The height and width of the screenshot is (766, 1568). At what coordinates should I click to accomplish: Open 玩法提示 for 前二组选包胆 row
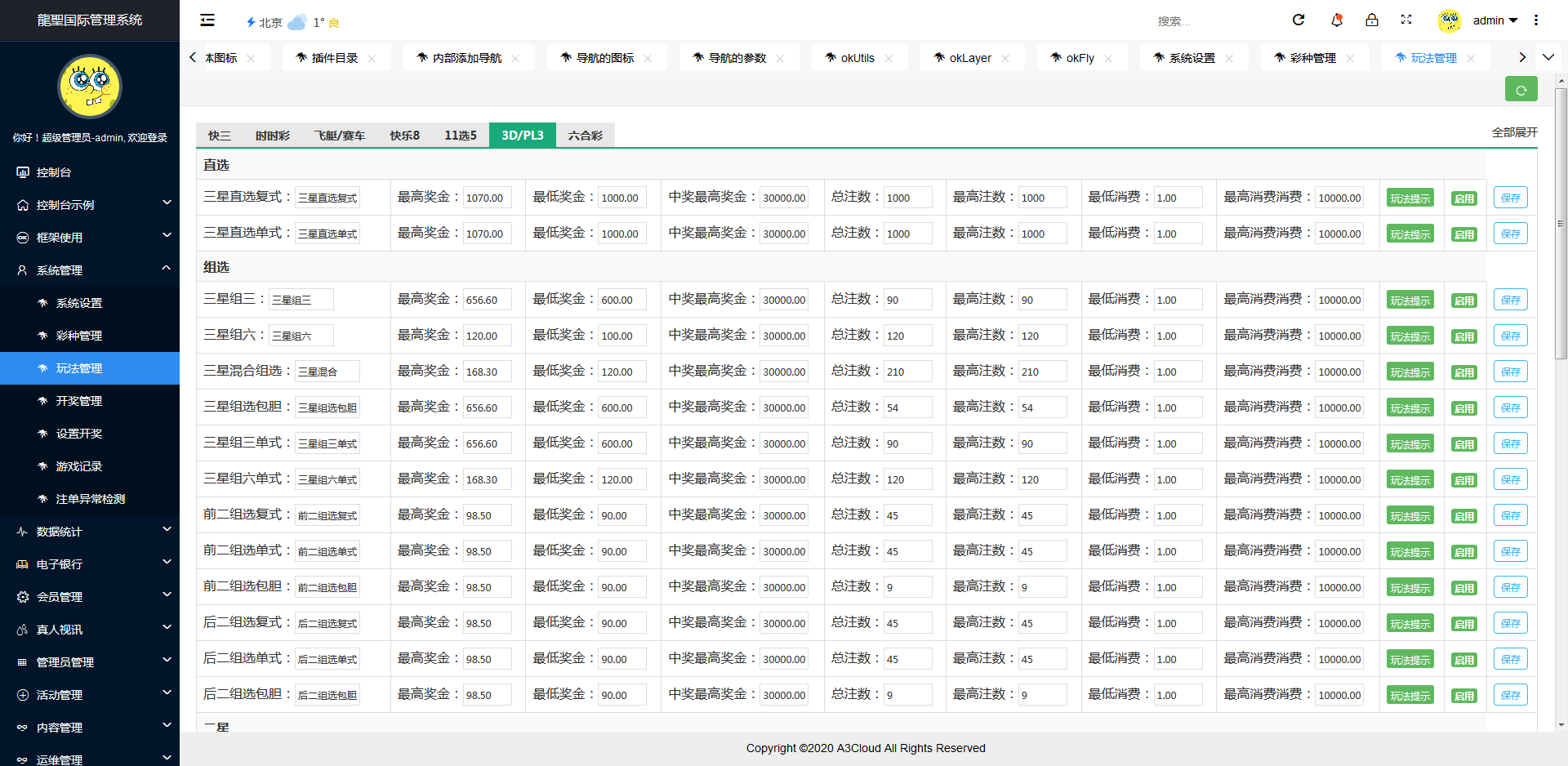pos(1410,588)
